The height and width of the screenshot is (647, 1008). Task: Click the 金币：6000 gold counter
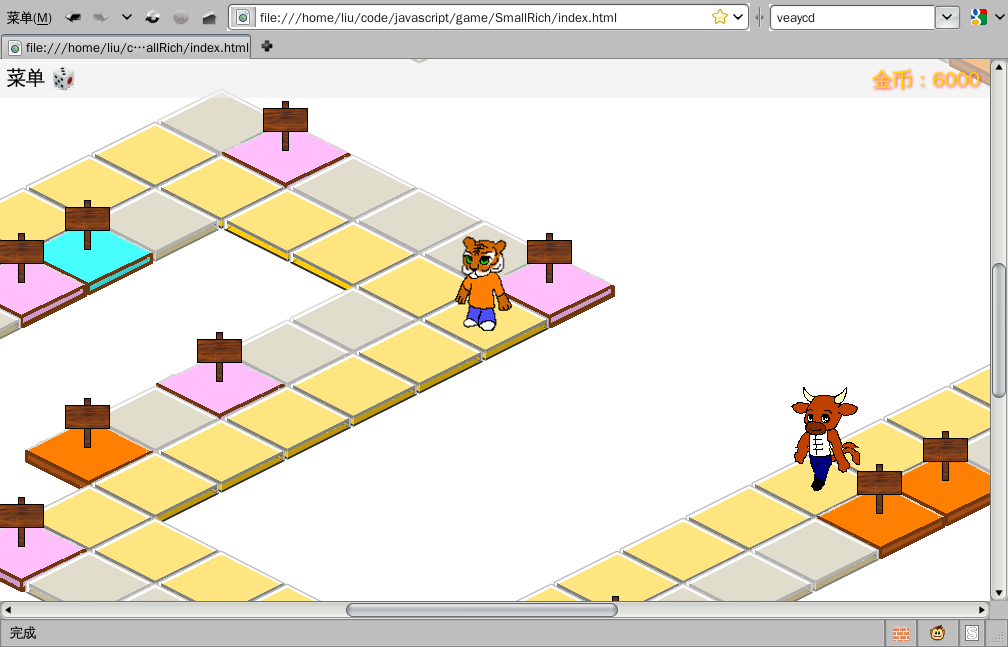(x=926, y=80)
